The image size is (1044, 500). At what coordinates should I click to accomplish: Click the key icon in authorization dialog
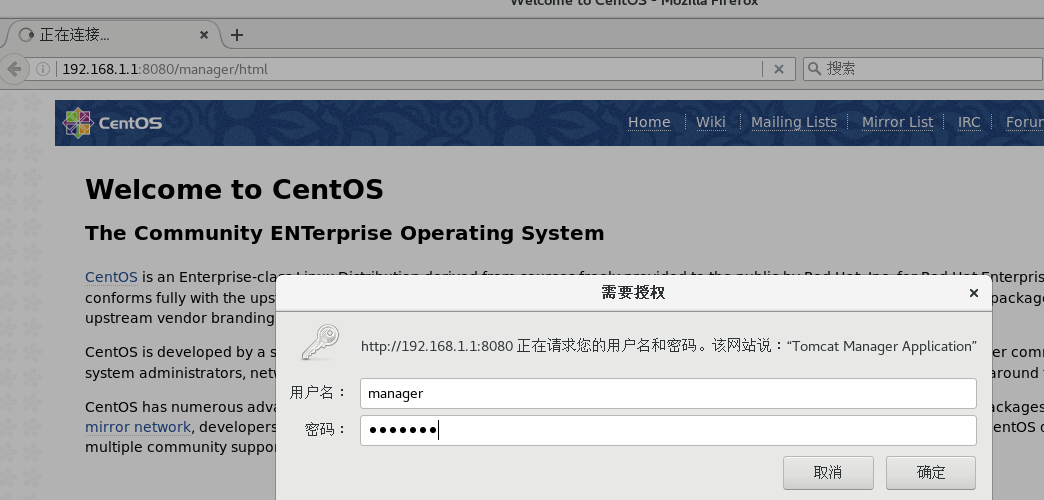coord(320,343)
